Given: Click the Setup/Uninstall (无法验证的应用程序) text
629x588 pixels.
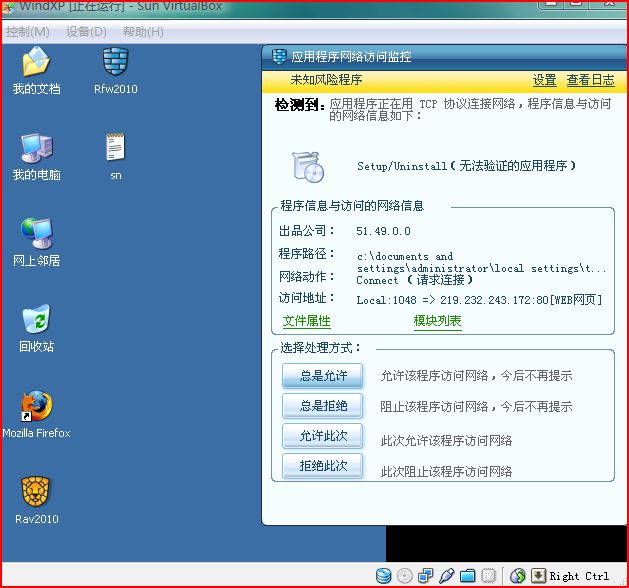Looking at the screenshot, I should (466, 166).
